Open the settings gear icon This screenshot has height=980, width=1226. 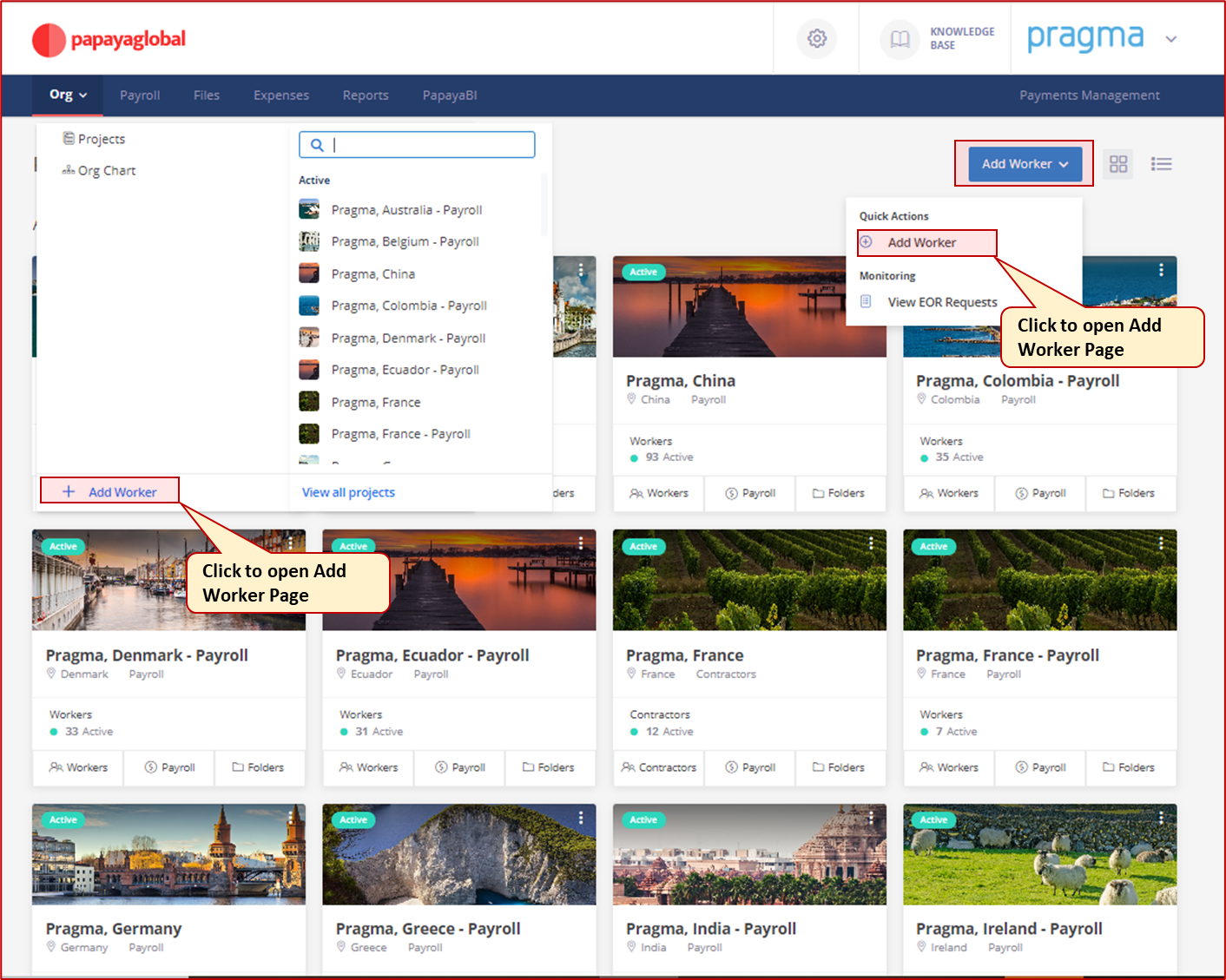tap(816, 39)
